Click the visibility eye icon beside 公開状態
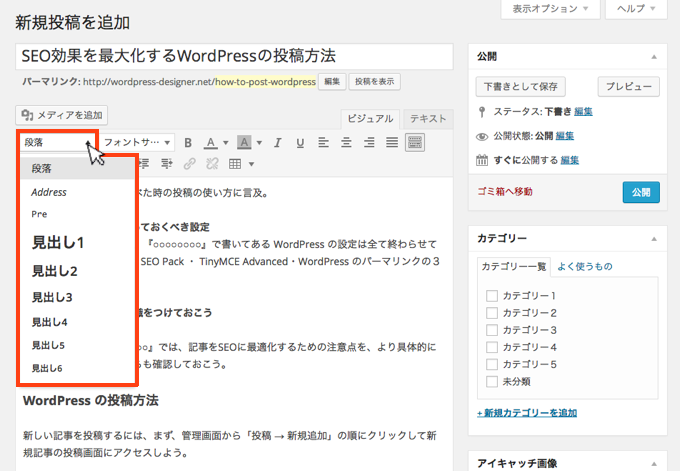680x475 pixels. (482, 137)
